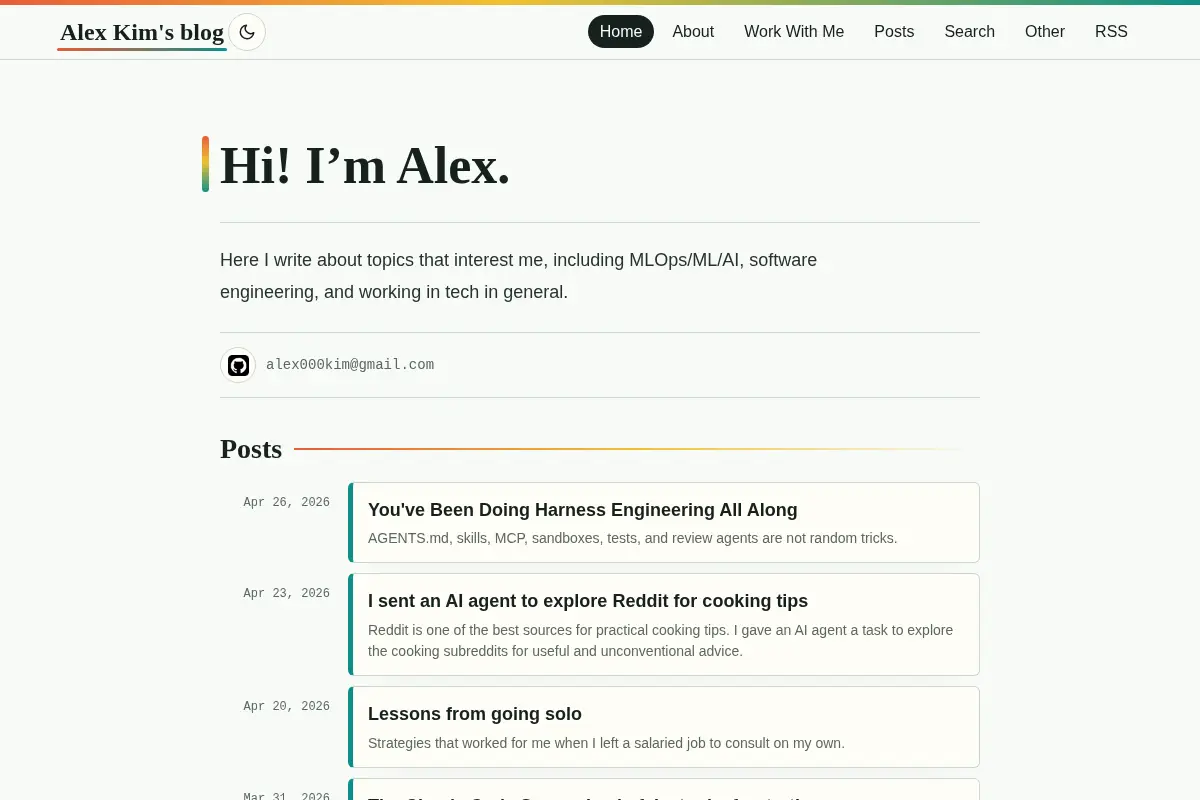Viewport: 1200px width, 800px height.
Task: Click the Posts section heading
Action: (251, 449)
